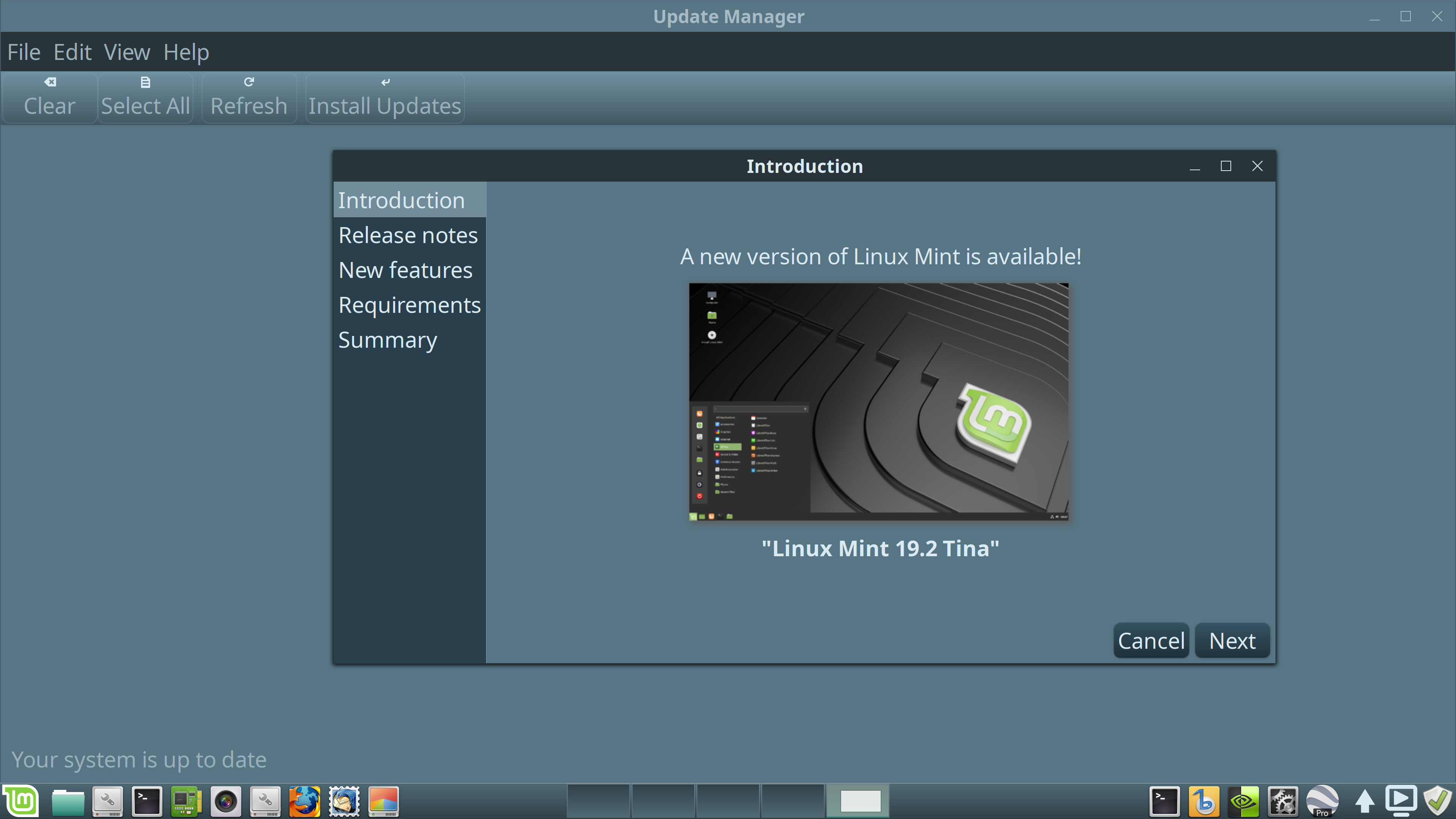1456x819 pixels.
Task: Open the NVIDIA tray icon
Action: (1244, 801)
